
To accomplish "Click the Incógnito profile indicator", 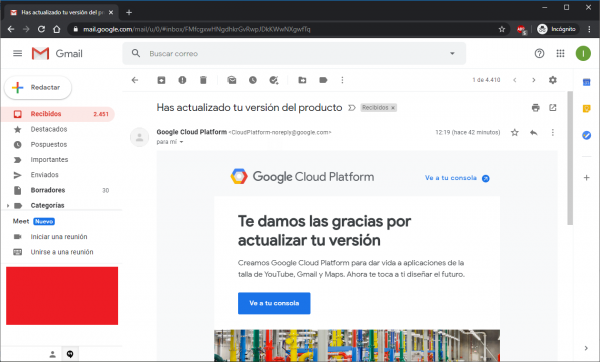I will [557, 29].
